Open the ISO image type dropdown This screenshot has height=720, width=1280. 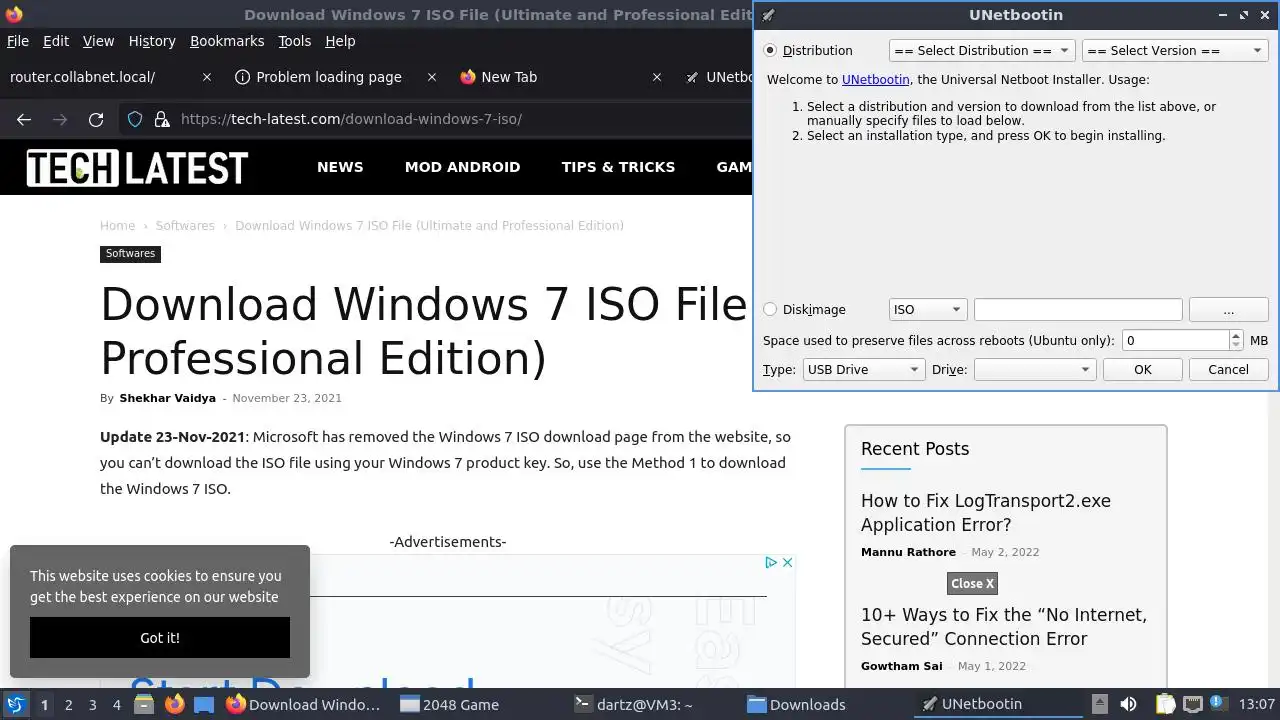(927, 310)
